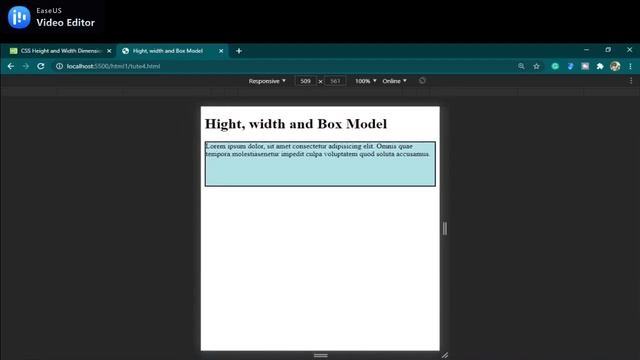Open the gray square extension icon
This screenshot has height=360, width=640.
coord(585,66)
